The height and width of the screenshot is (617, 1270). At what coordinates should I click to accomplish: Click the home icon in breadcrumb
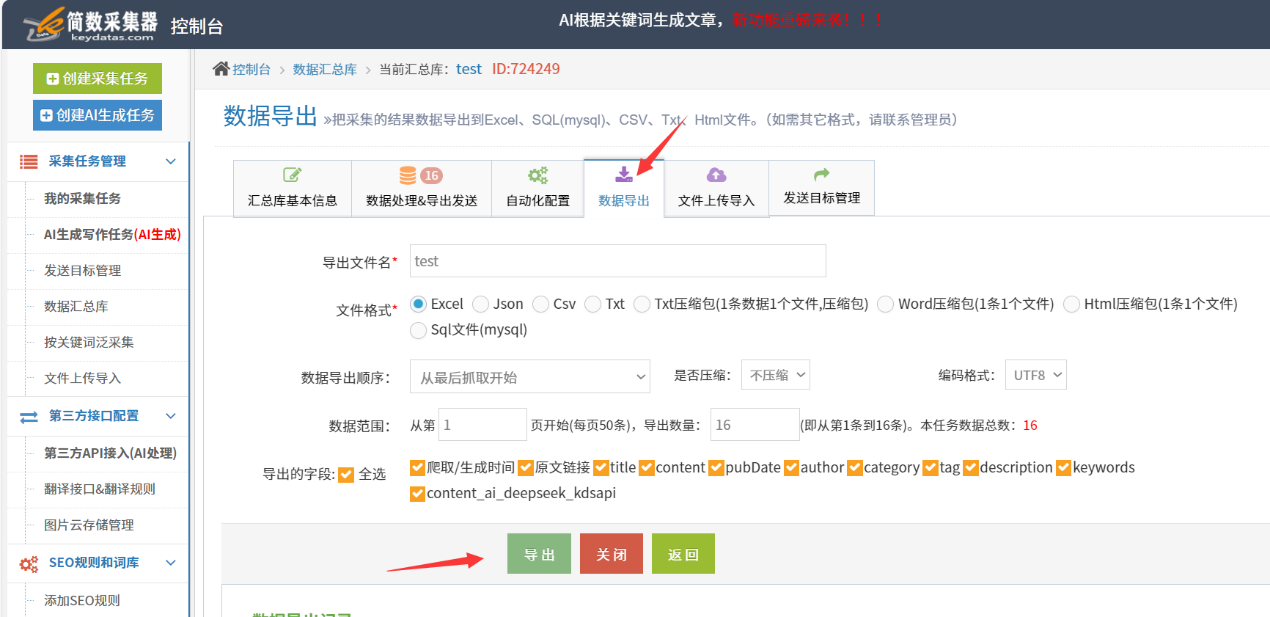(221, 68)
